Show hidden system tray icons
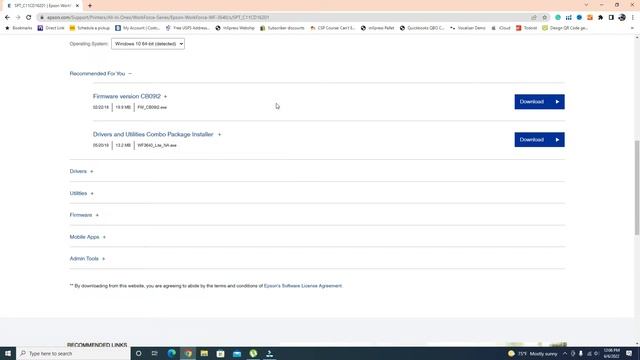Viewport: 640px width, 360px height. (x=565, y=353)
